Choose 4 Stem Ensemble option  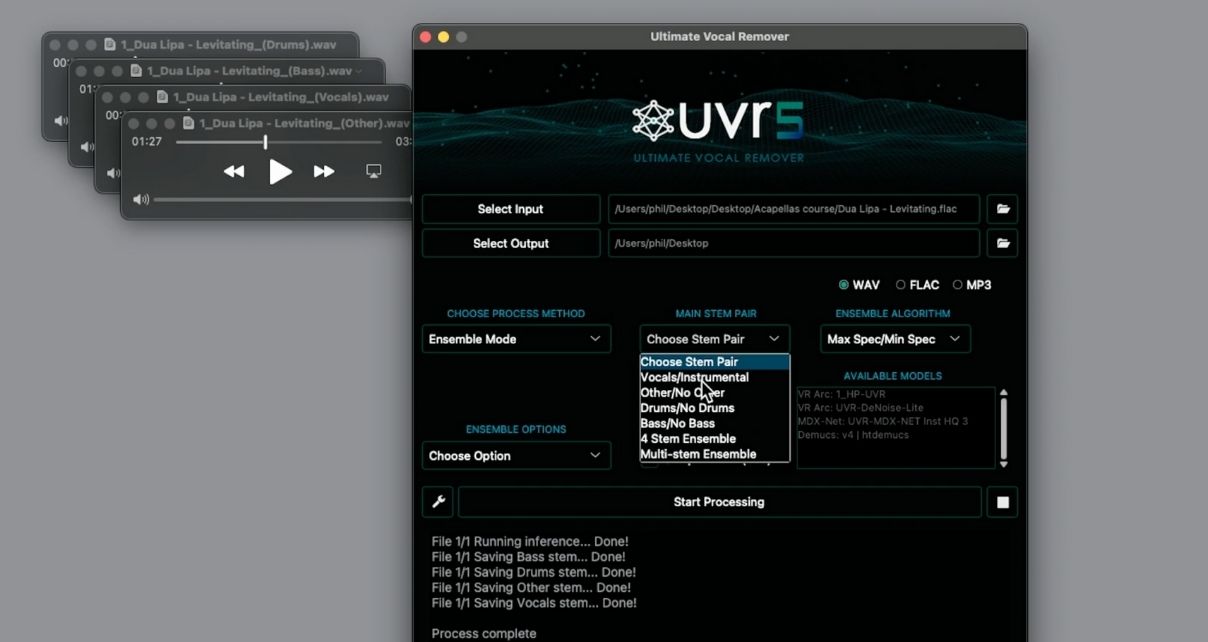(688, 439)
